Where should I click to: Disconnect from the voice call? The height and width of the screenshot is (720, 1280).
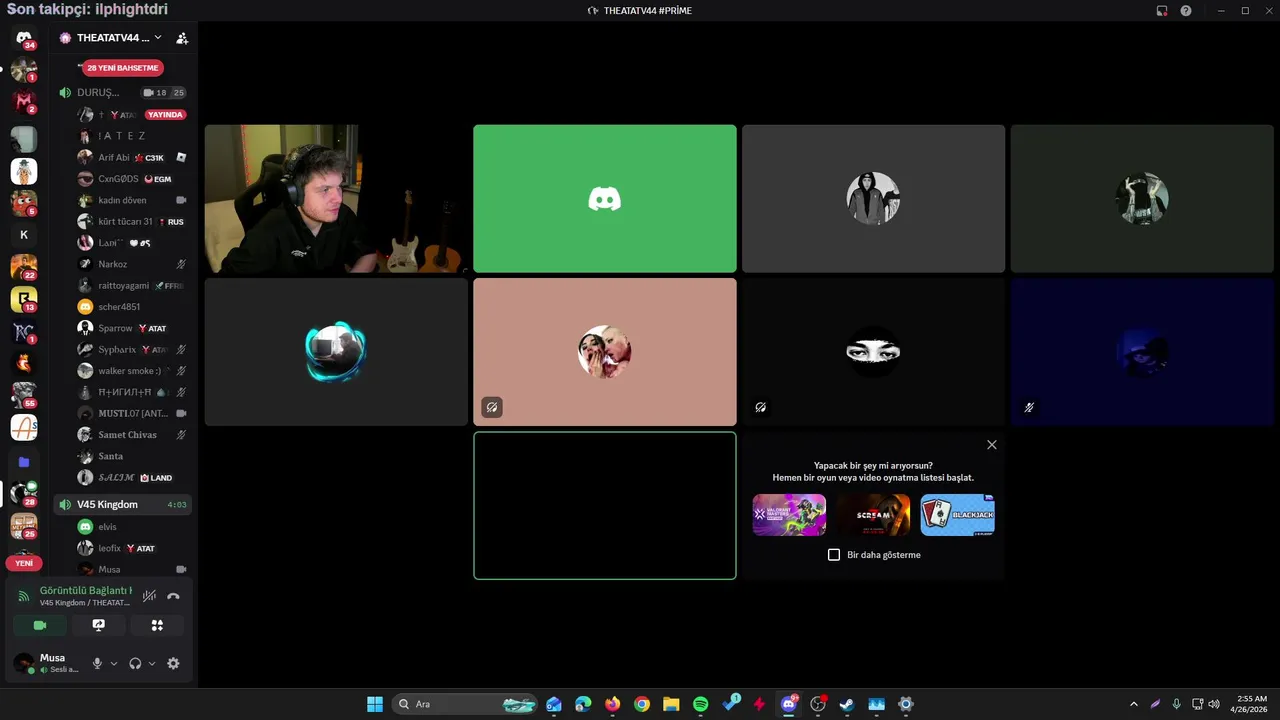coord(173,596)
